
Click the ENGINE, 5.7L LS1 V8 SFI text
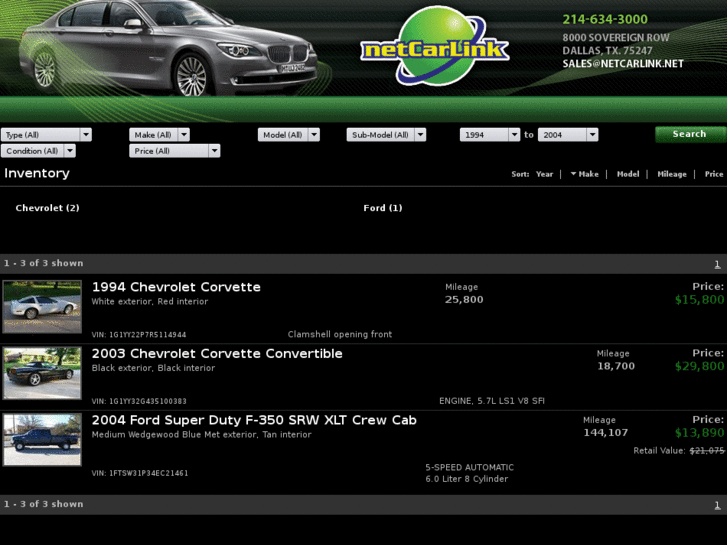point(492,401)
